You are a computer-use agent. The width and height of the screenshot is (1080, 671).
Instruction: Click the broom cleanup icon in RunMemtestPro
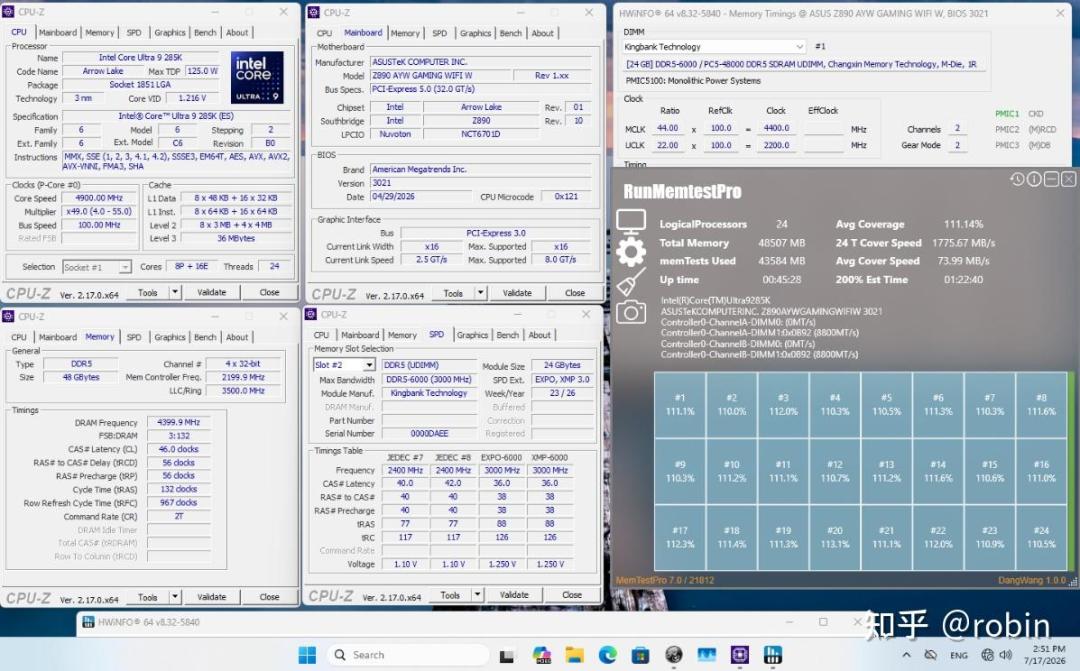631,282
